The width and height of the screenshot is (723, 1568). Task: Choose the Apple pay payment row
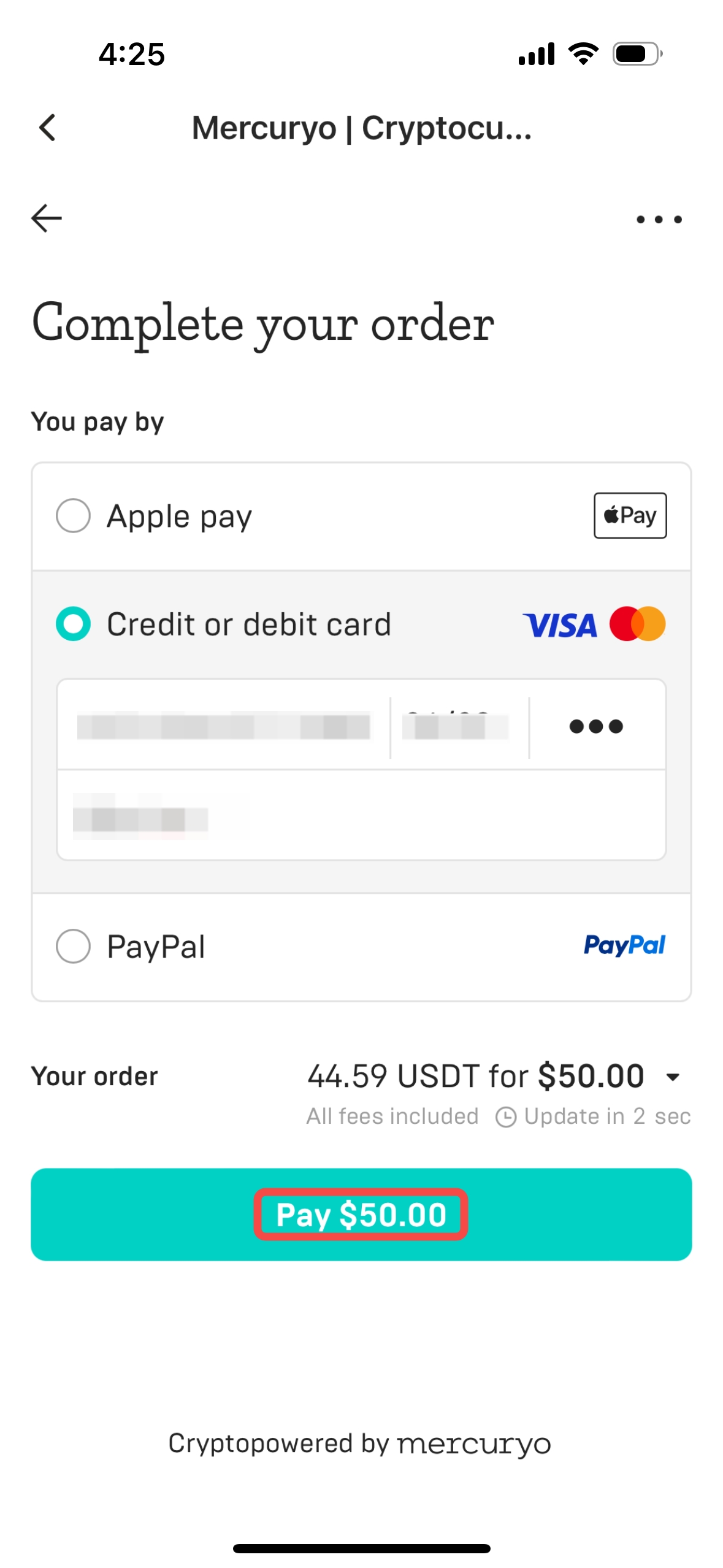coord(361,516)
